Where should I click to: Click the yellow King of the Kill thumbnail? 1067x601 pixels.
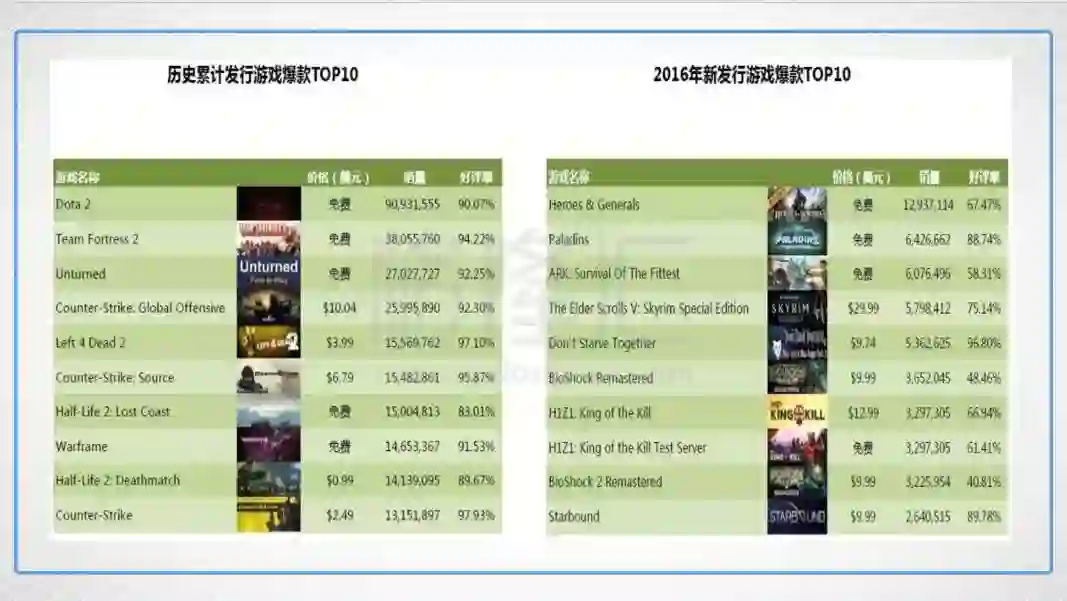(797, 412)
